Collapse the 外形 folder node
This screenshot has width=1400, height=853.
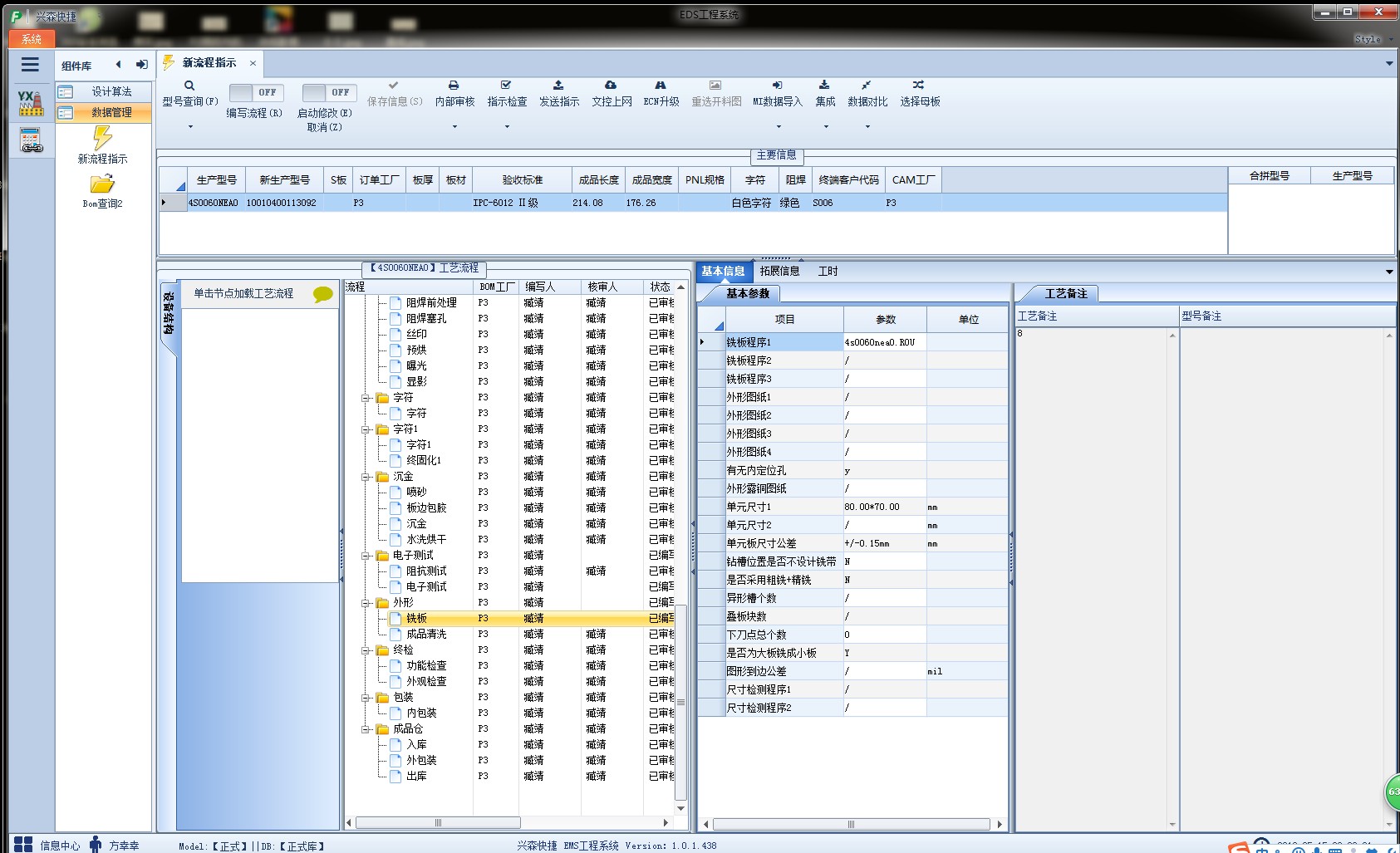(x=366, y=603)
